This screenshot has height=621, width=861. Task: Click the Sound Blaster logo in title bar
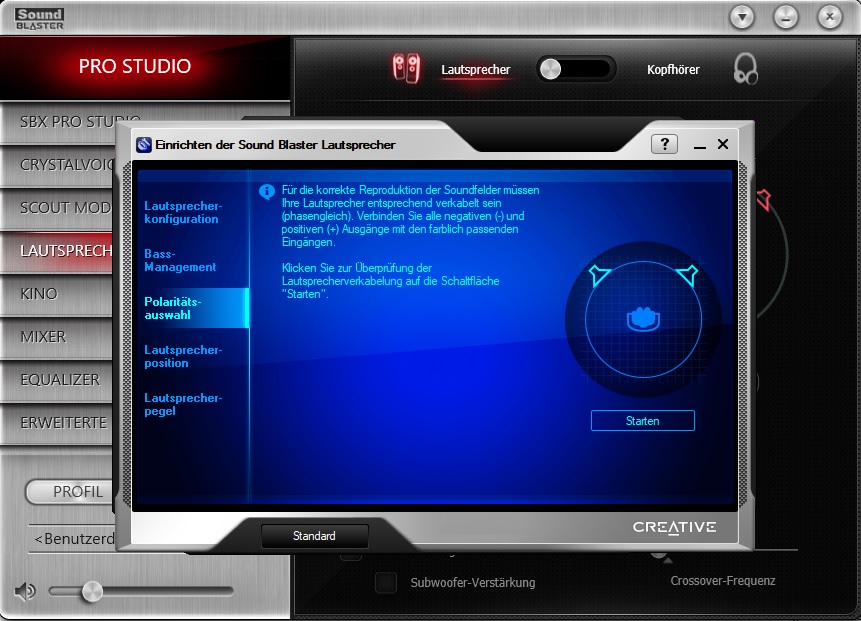(40, 19)
